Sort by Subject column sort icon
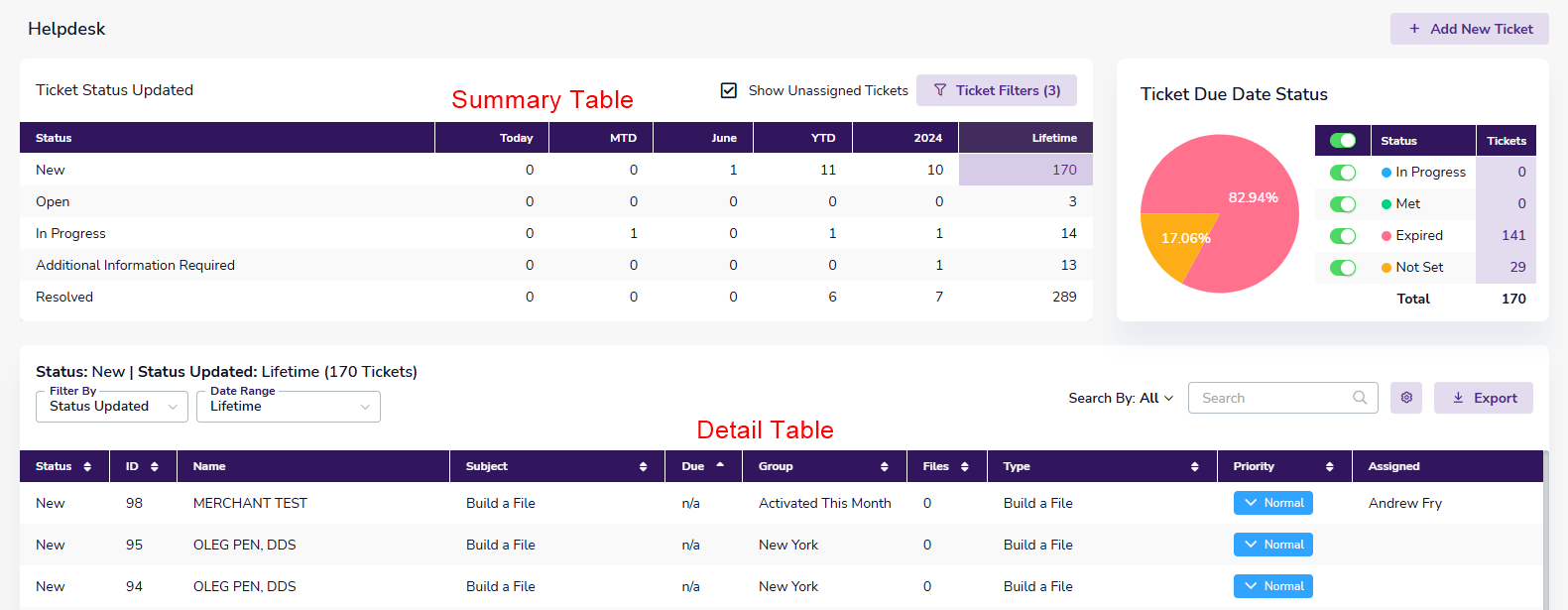1568x610 pixels. 643,466
